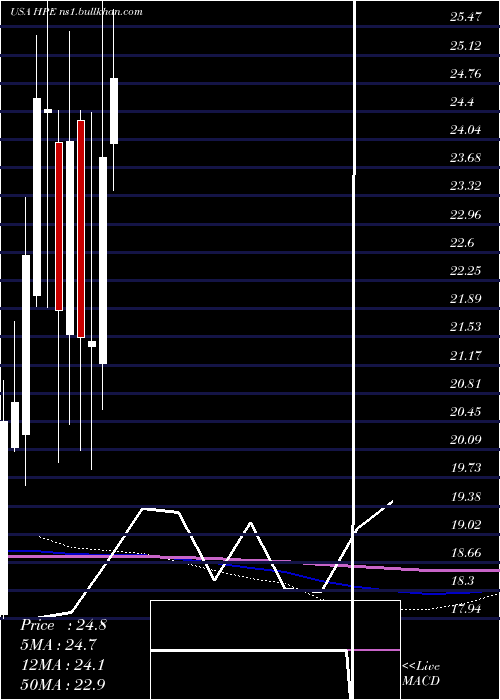Click the 18.66 price axis label

466,552
